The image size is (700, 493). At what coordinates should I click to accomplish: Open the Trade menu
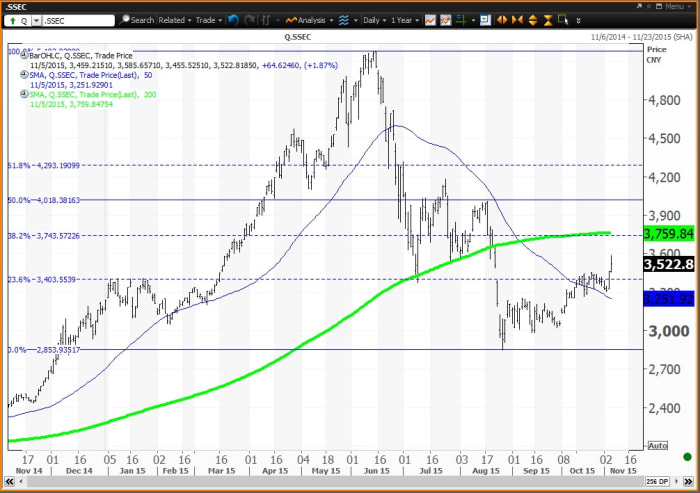pos(210,19)
